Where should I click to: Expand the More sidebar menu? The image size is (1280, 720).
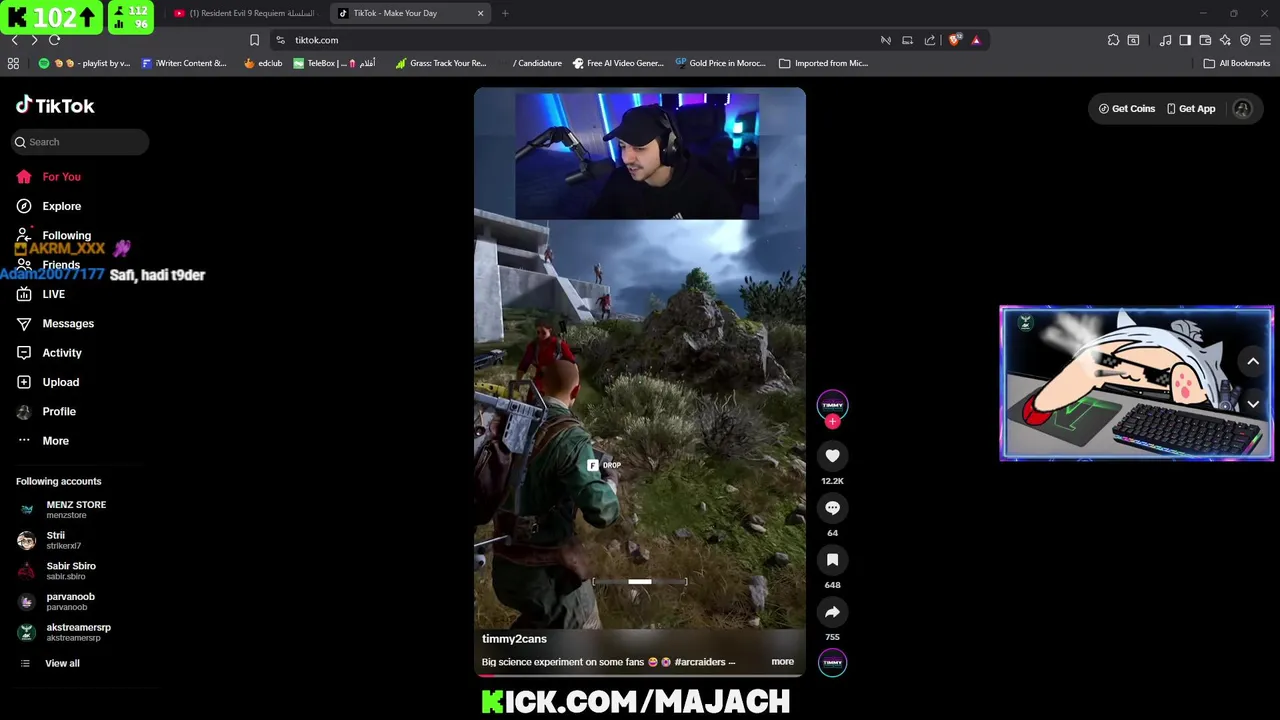click(x=43, y=441)
